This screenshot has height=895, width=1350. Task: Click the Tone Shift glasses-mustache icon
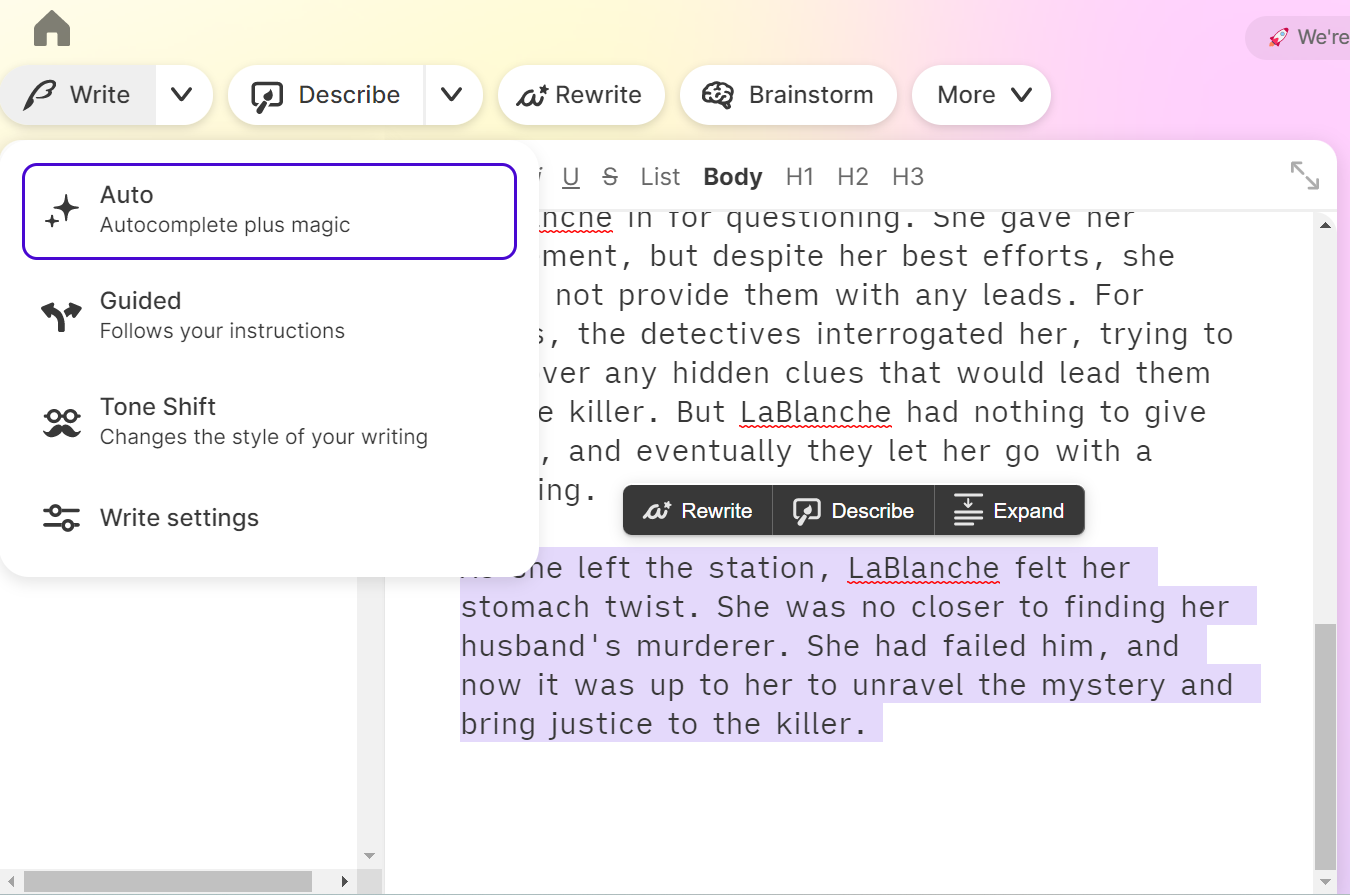coord(62,422)
